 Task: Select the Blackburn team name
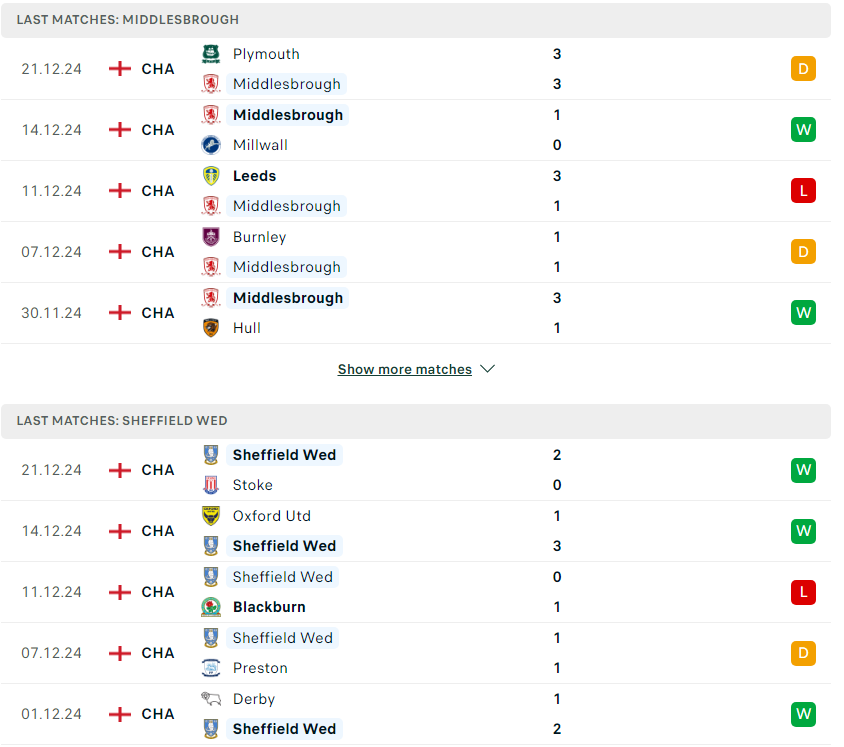click(269, 607)
